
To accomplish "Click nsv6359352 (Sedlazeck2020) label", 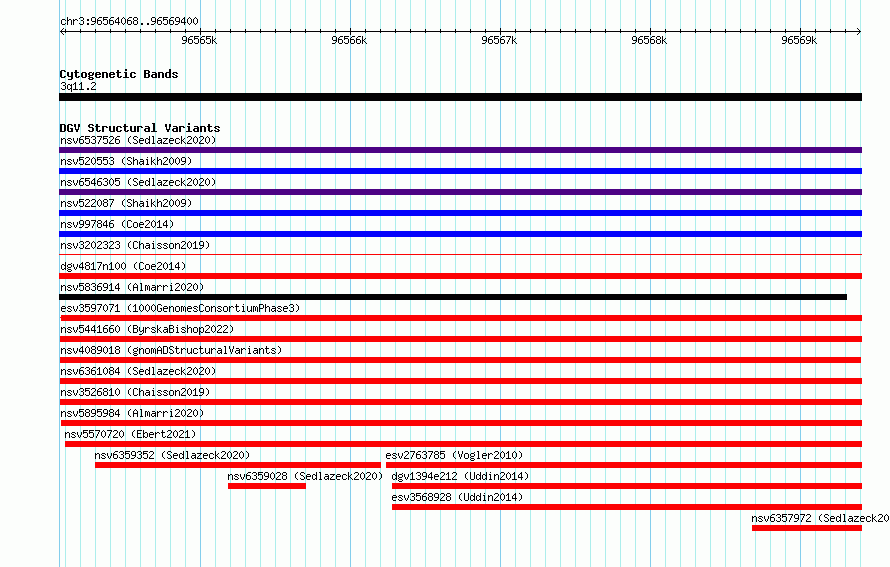I will (172, 455).
